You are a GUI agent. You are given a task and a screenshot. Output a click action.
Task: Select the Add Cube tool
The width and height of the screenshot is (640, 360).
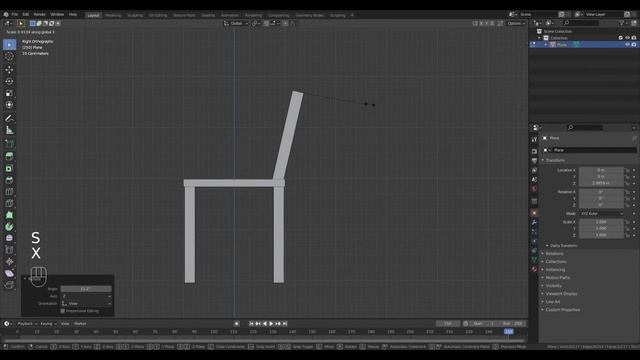pos(9,144)
